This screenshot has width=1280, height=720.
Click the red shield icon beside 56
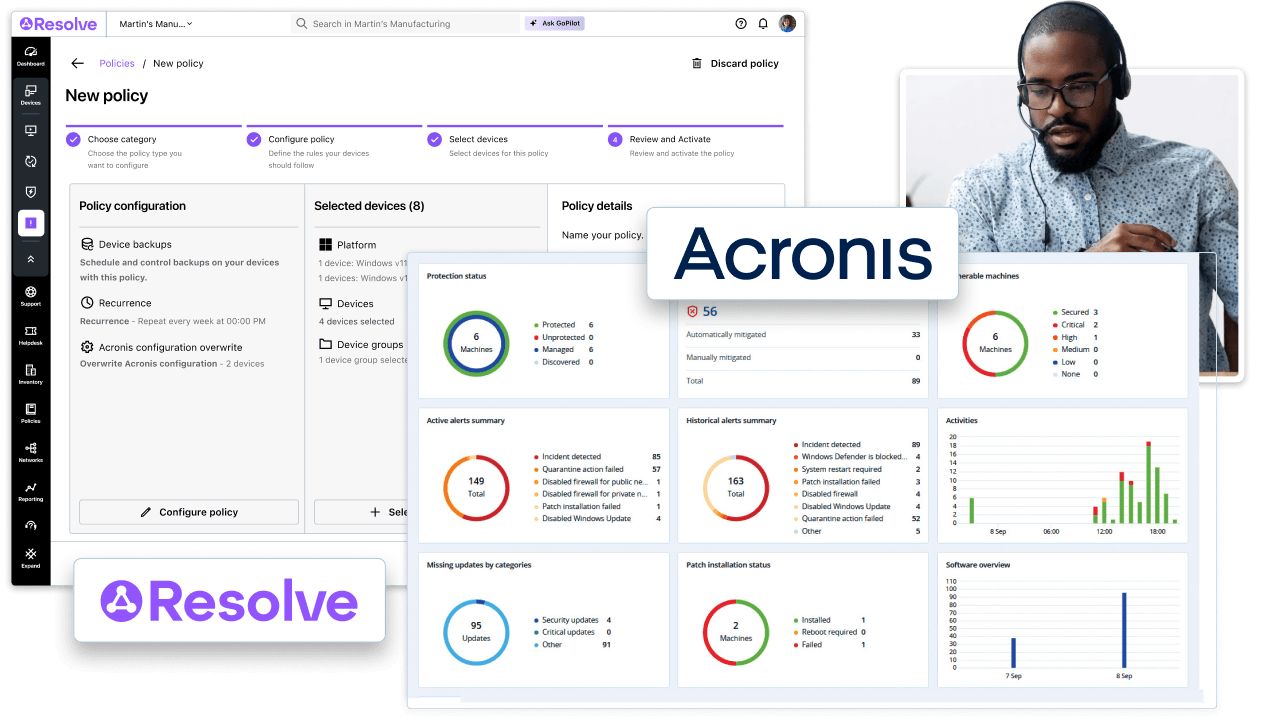tap(692, 312)
